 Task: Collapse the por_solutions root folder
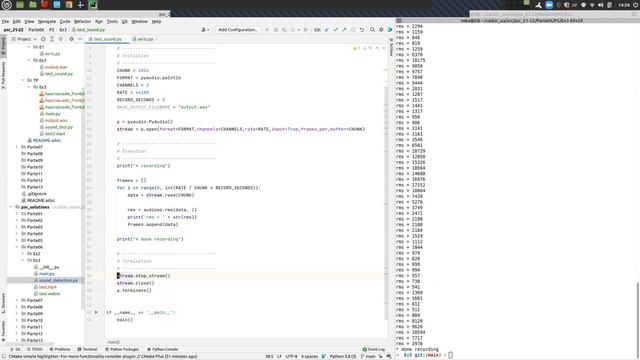(11, 207)
